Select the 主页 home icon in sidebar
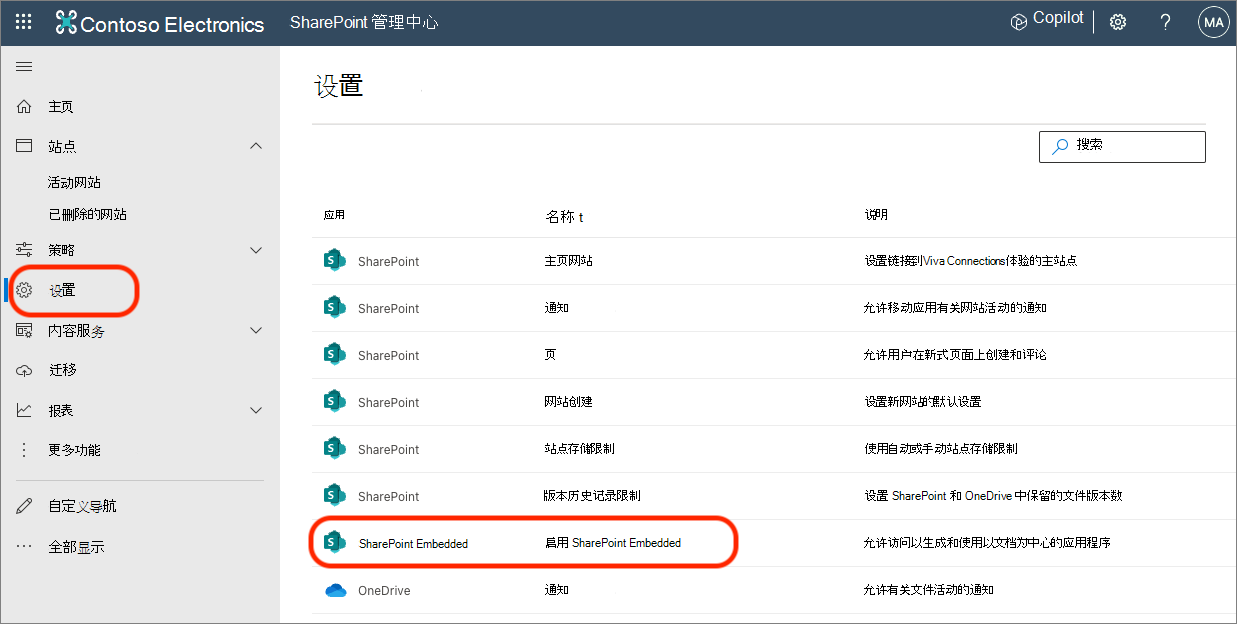 click(23, 106)
